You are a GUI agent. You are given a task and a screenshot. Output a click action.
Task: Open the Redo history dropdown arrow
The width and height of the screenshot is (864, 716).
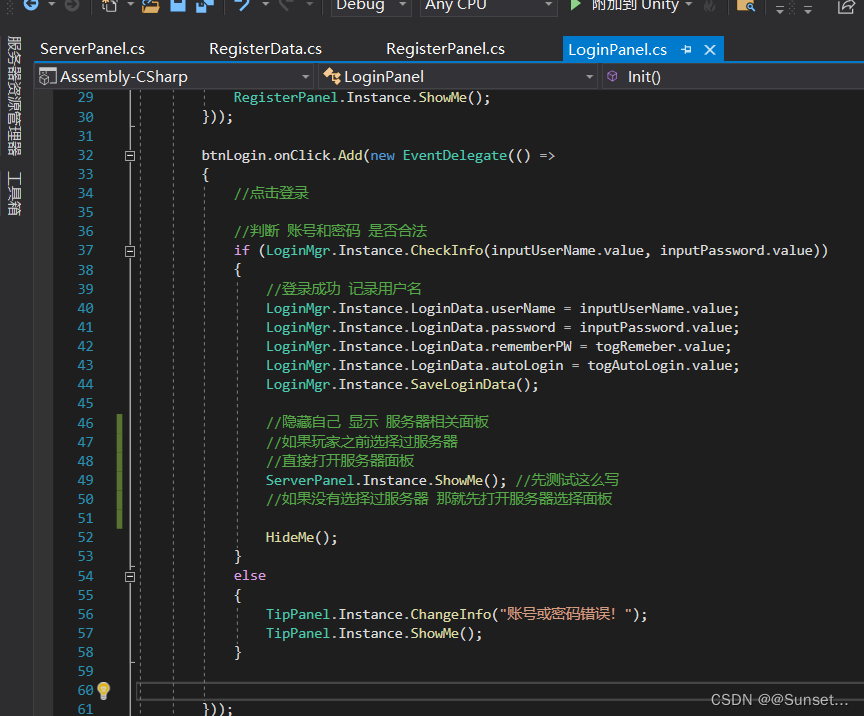pos(309,4)
